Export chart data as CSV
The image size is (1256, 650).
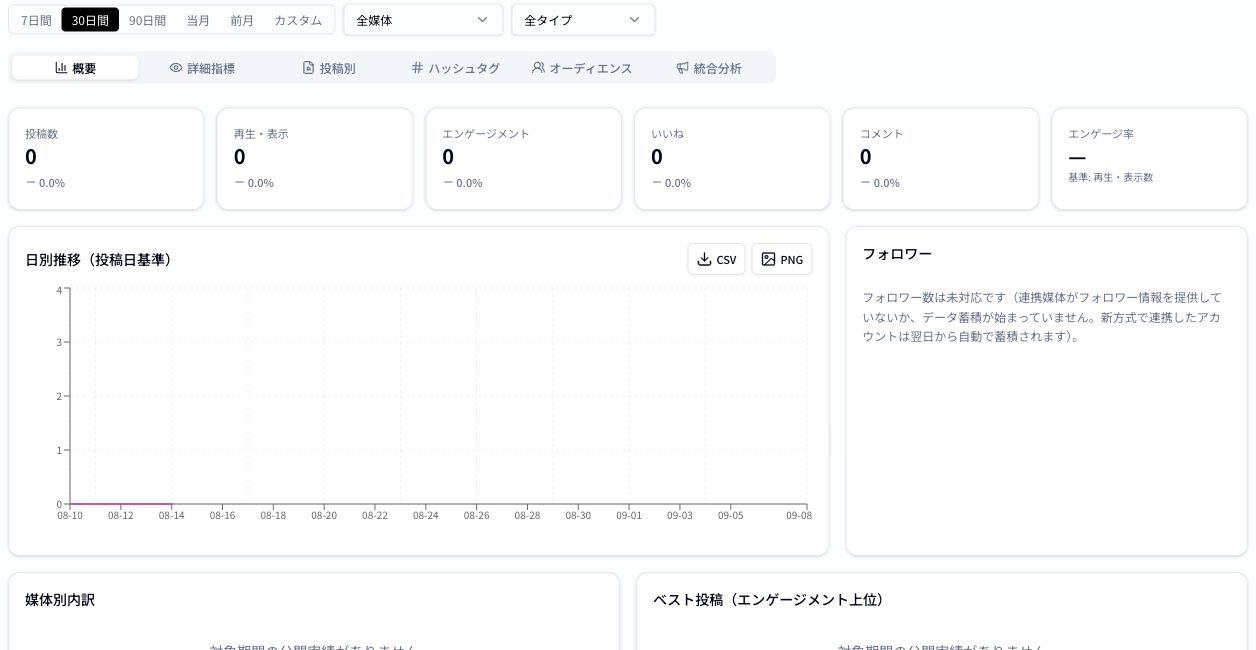tap(716, 259)
